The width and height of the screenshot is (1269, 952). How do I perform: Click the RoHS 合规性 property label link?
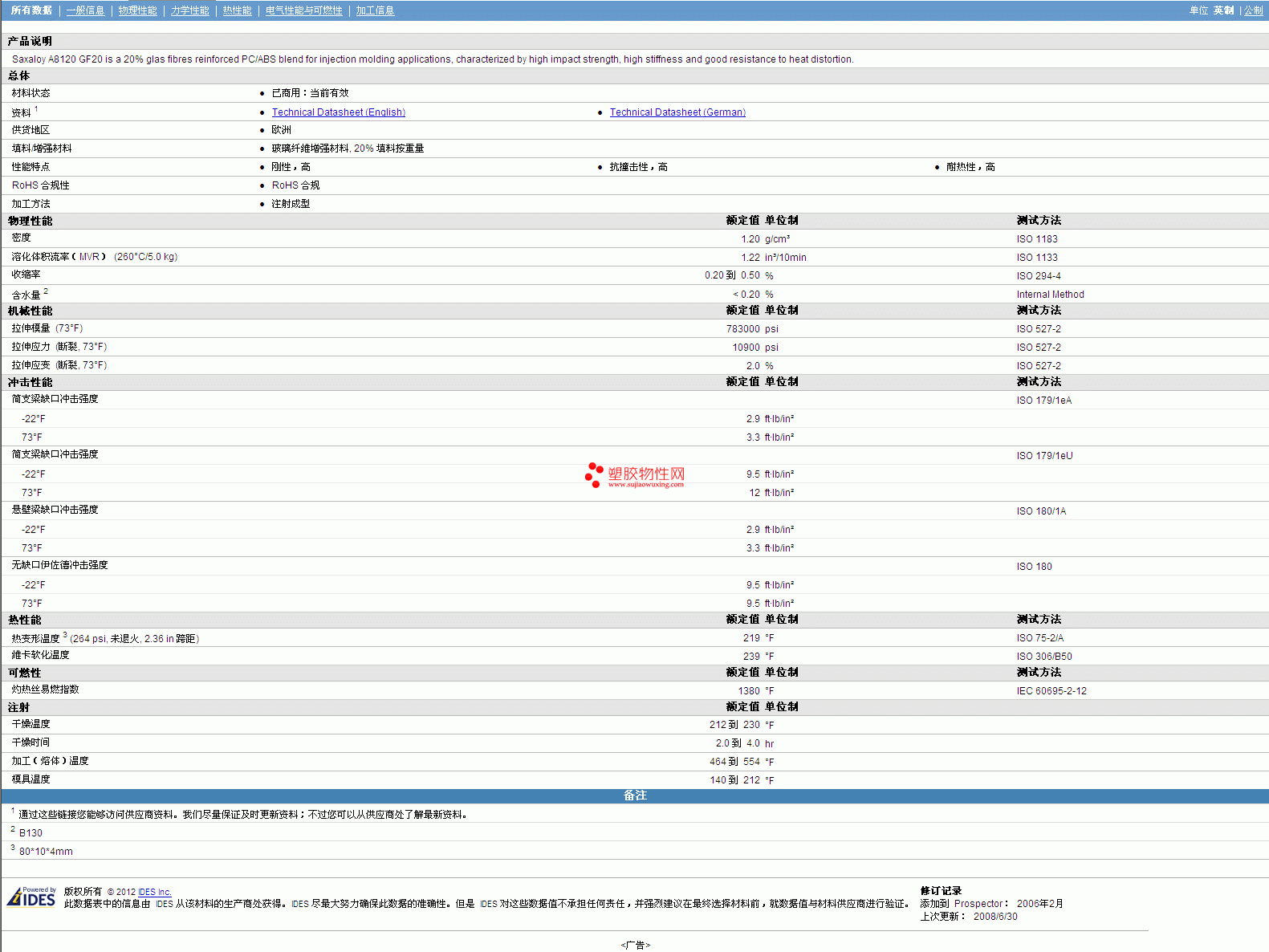coord(40,185)
